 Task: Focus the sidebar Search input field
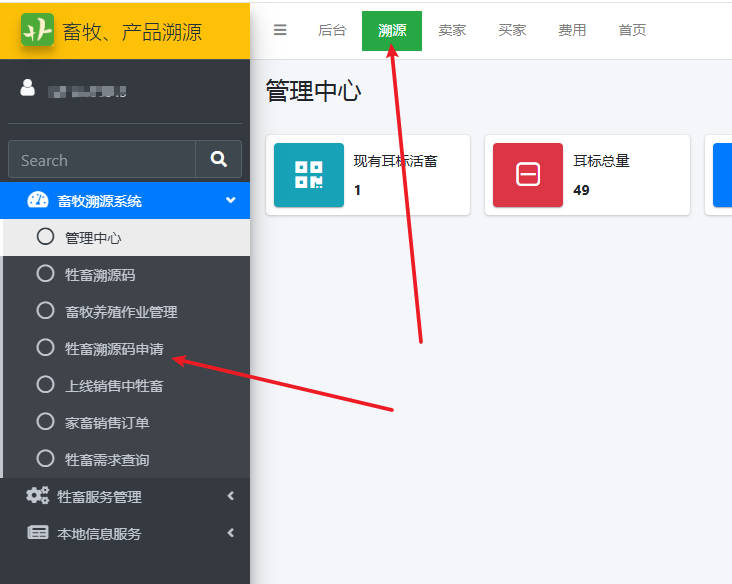coord(102,159)
